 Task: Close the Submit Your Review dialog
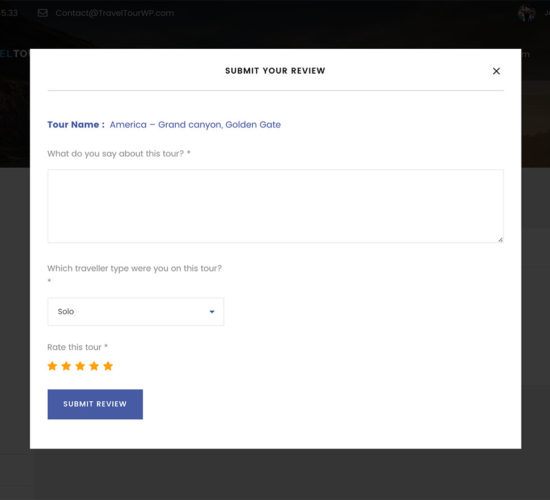[496, 71]
